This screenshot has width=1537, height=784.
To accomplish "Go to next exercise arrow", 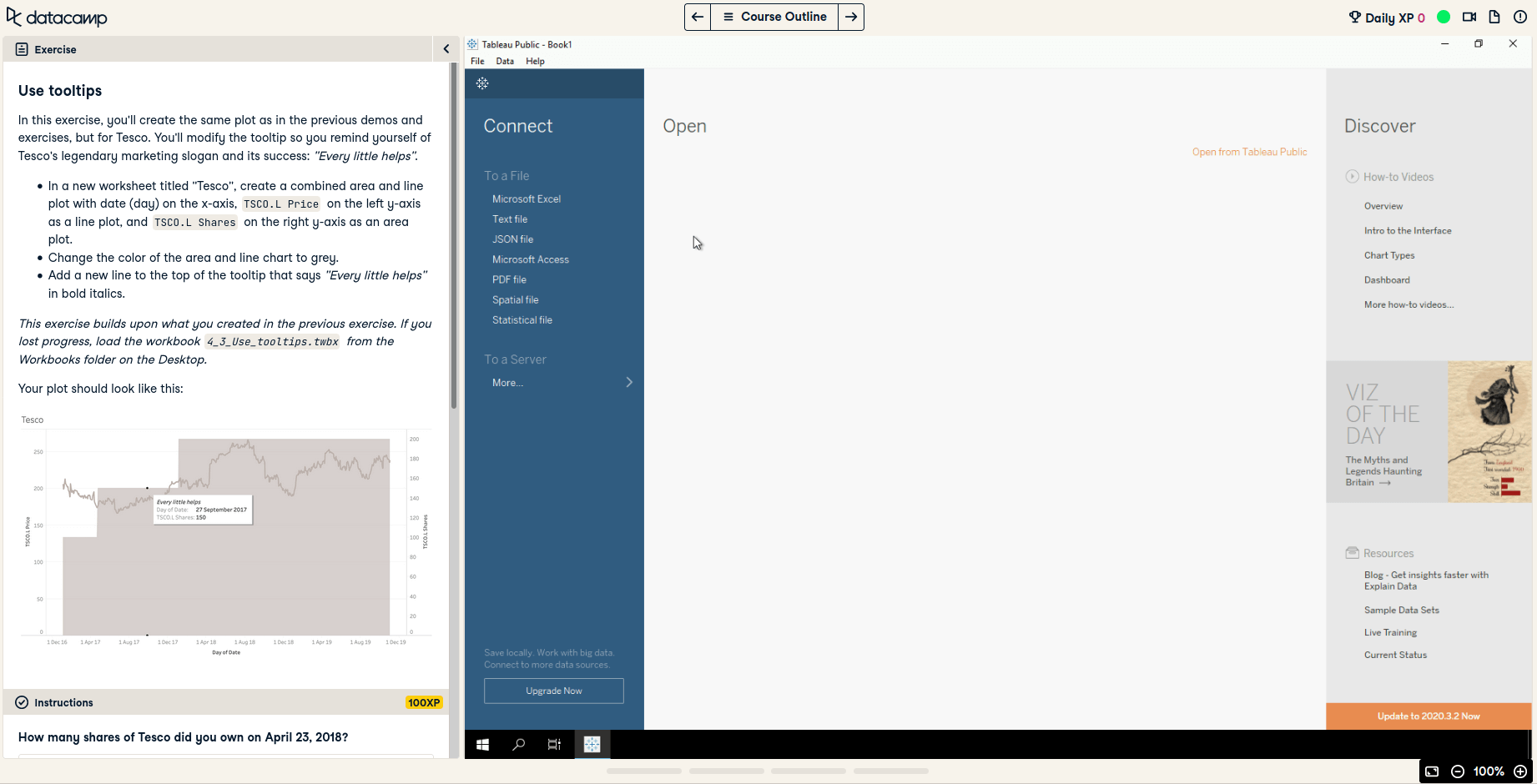I will 851,17.
